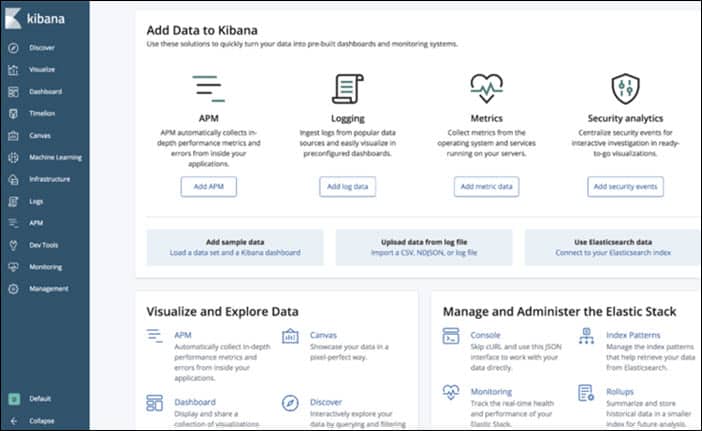Select Visualize label in sidebar menu
The image size is (702, 431).
(x=42, y=69)
